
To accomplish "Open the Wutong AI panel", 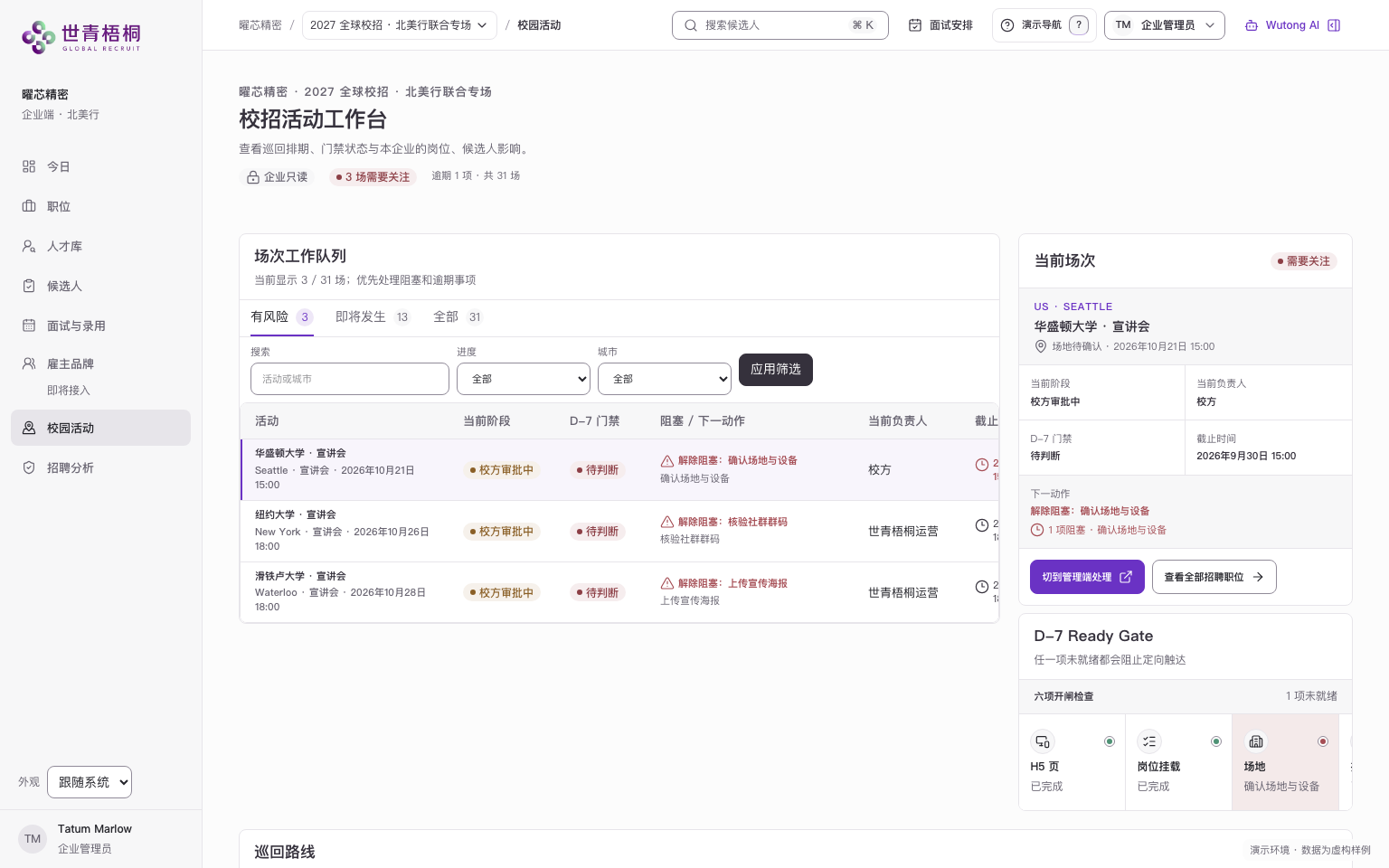I will click(x=1292, y=25).
